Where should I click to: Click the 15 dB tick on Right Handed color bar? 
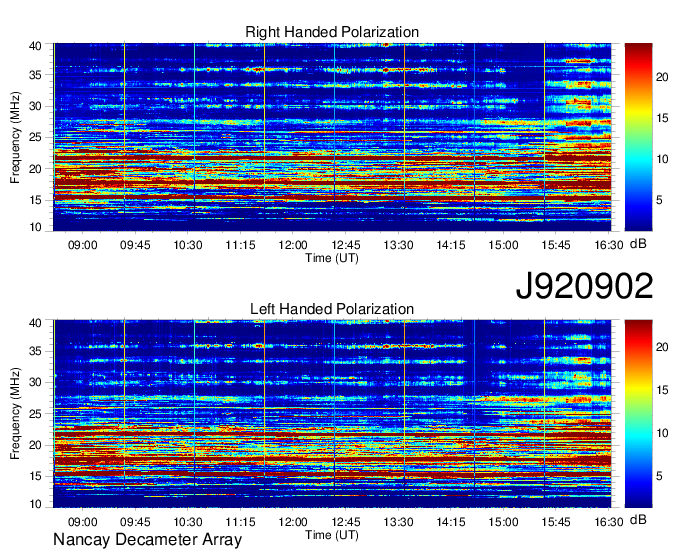tap(662, 118)
